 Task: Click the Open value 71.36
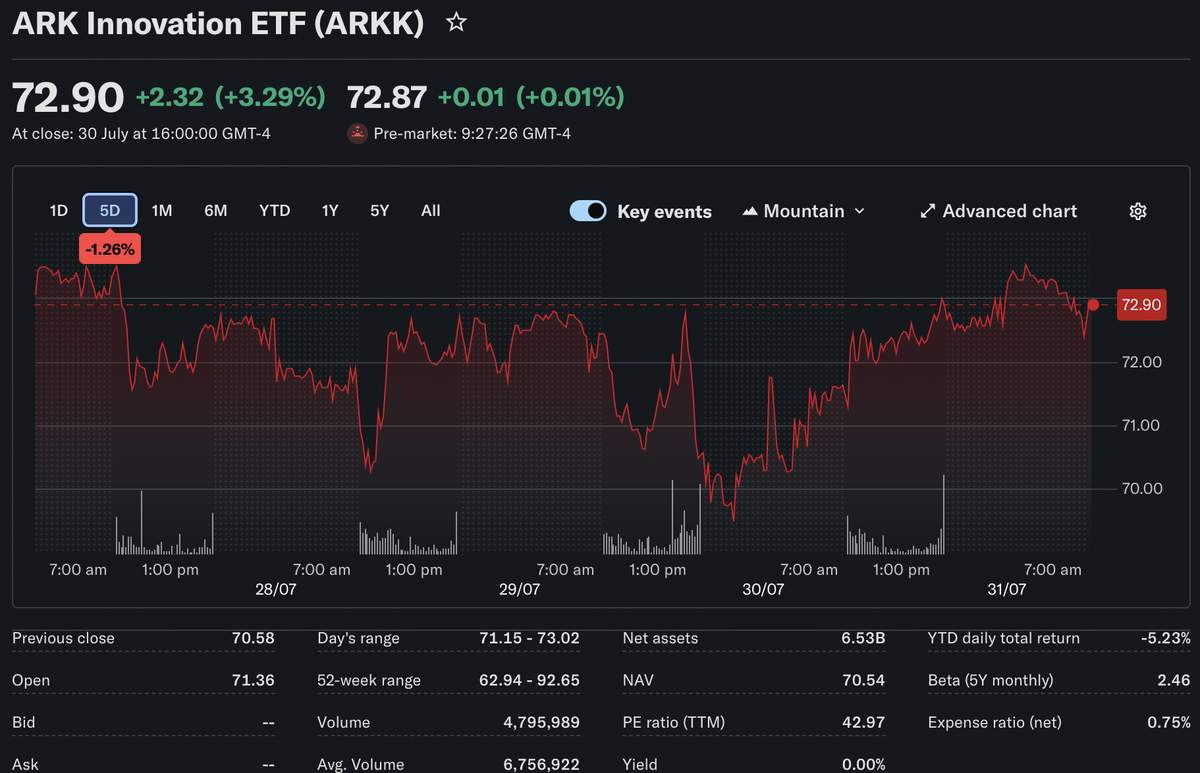pyautogui.click(x=253, y=680)
